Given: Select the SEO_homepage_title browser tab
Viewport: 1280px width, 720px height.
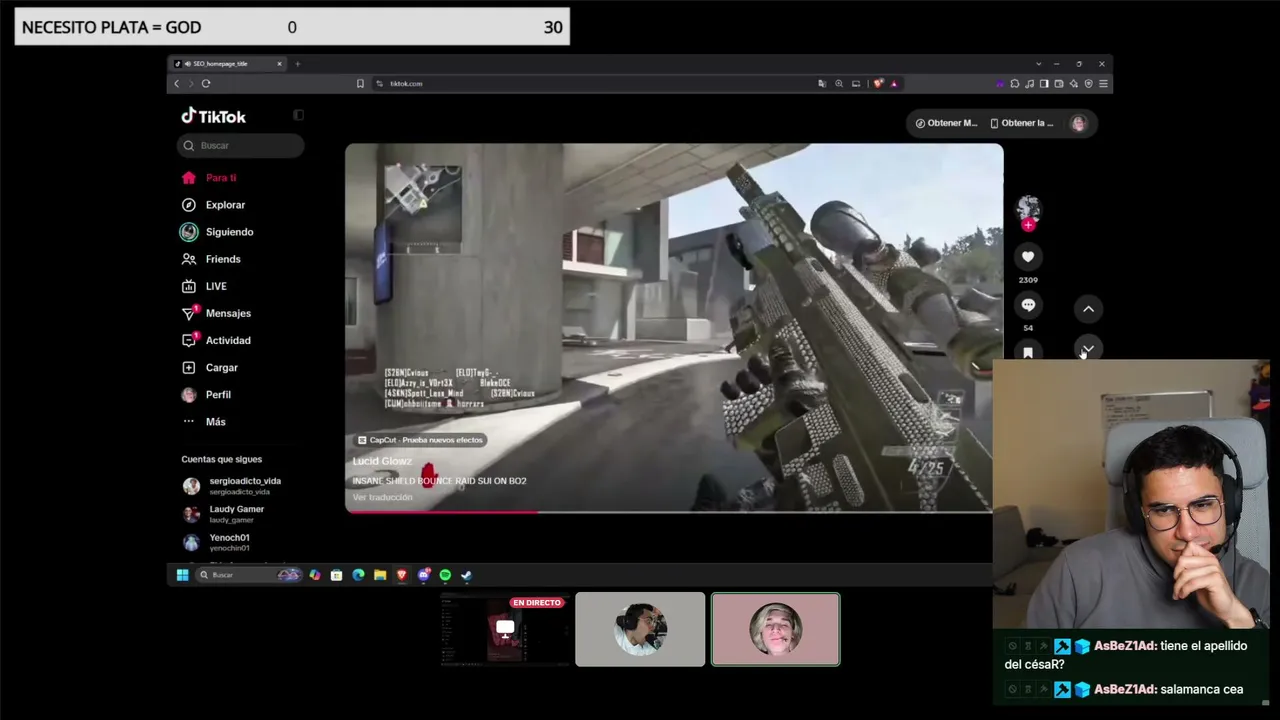Looking at the screenshot, I should click(229, 64).
